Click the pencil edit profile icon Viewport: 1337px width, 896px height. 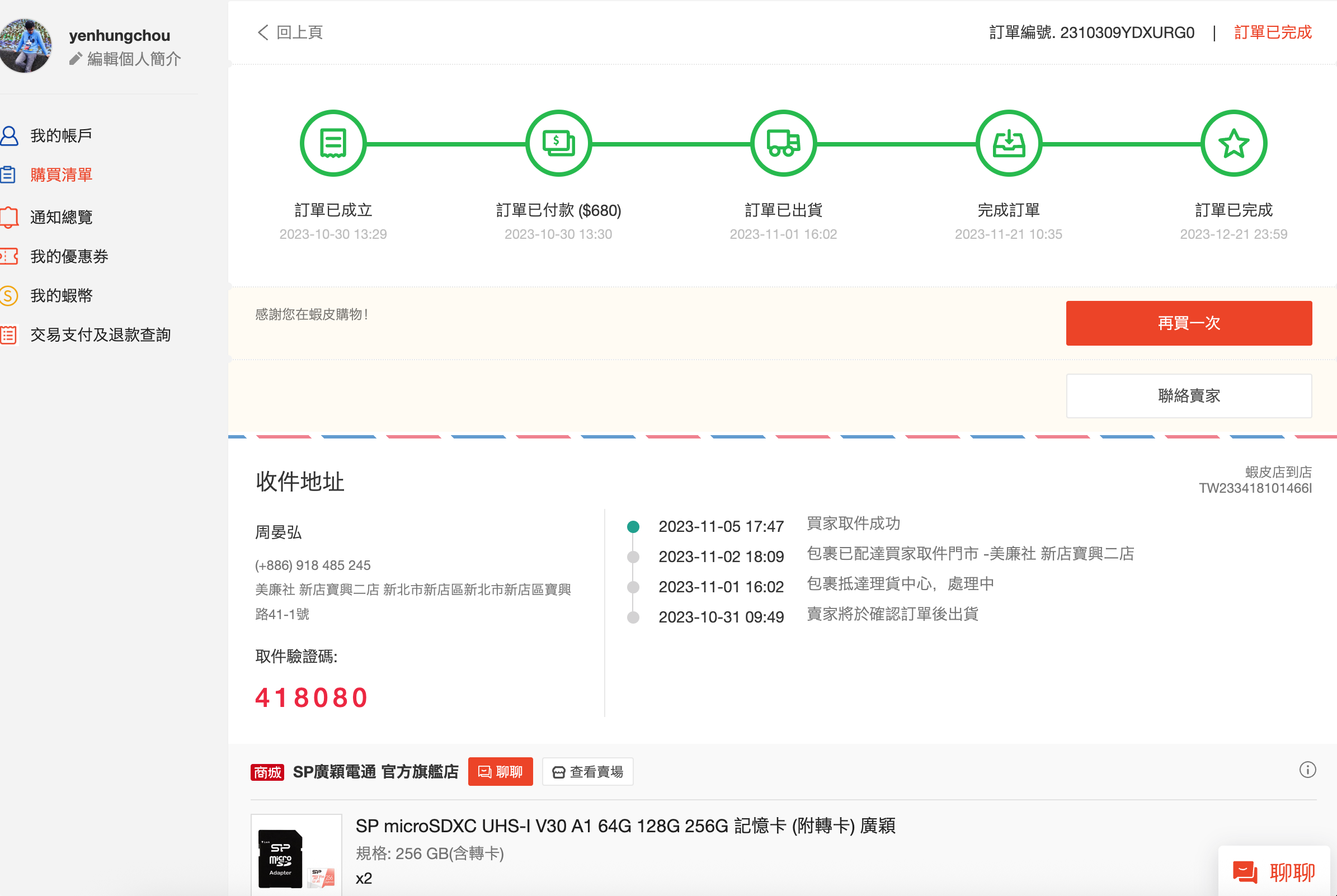click(x=76, y=59)
